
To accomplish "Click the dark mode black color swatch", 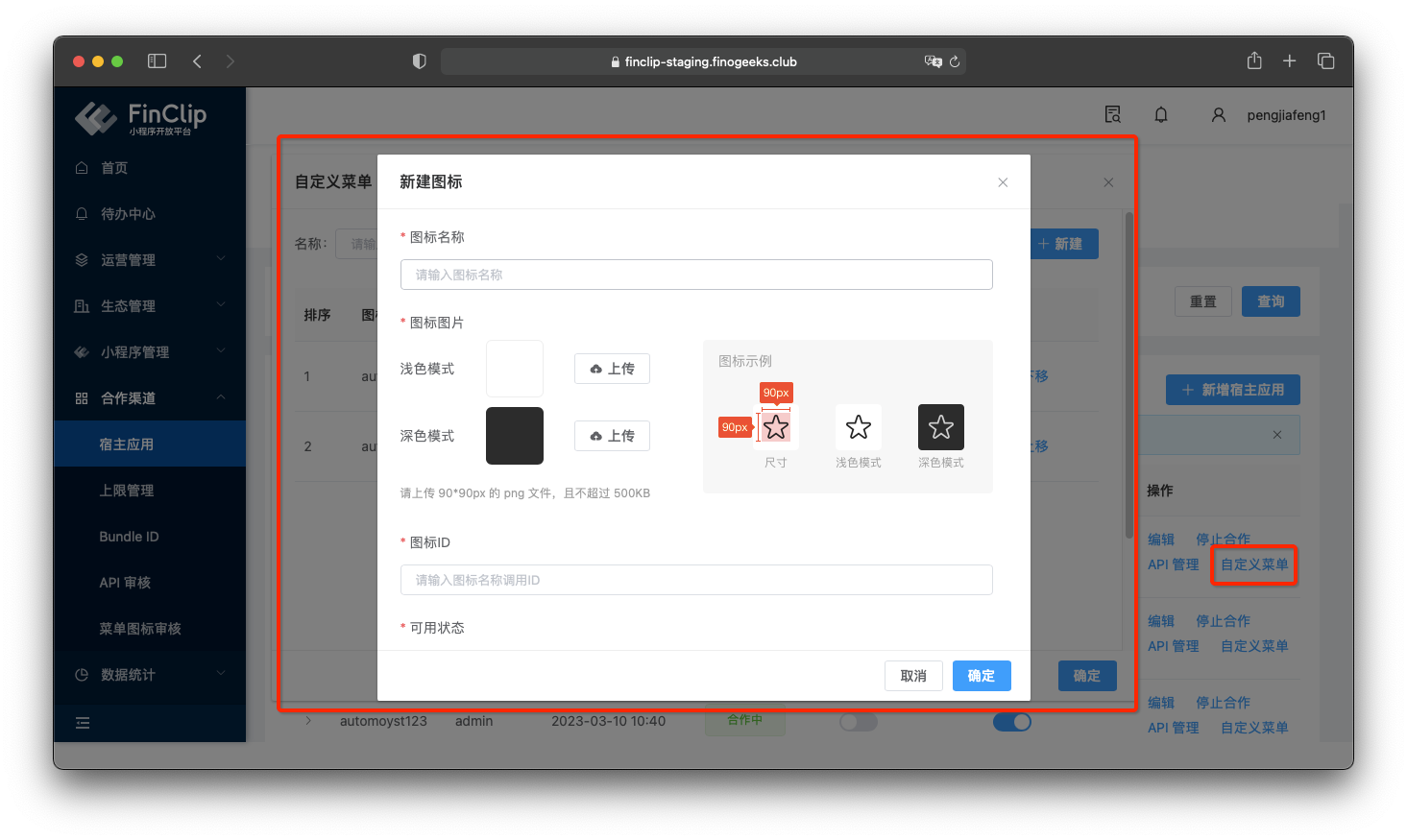I will coord(515,435).
